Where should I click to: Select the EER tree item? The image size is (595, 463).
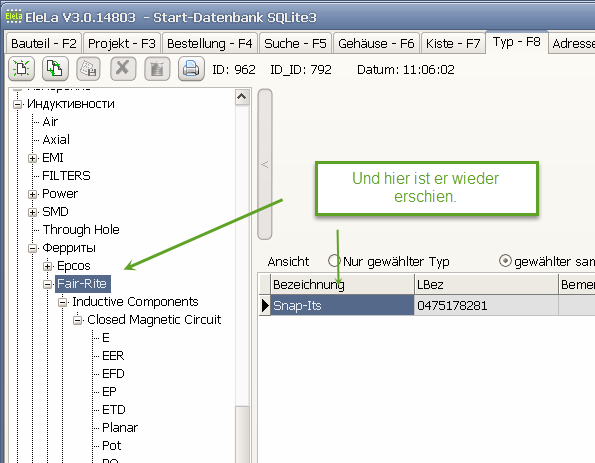pos(113,356)
